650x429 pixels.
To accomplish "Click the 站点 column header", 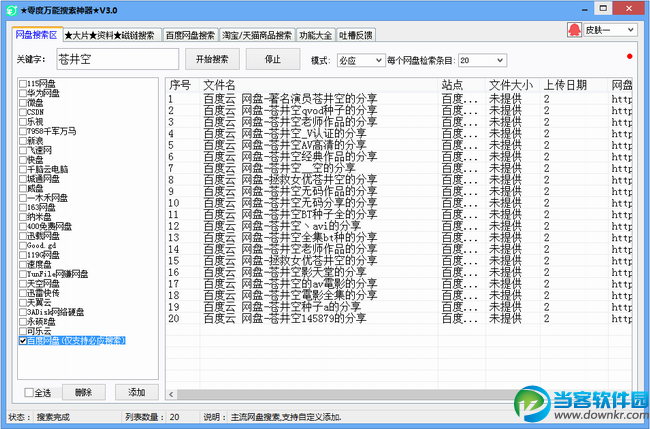I will pyautogui.click(x=461, y=85).
